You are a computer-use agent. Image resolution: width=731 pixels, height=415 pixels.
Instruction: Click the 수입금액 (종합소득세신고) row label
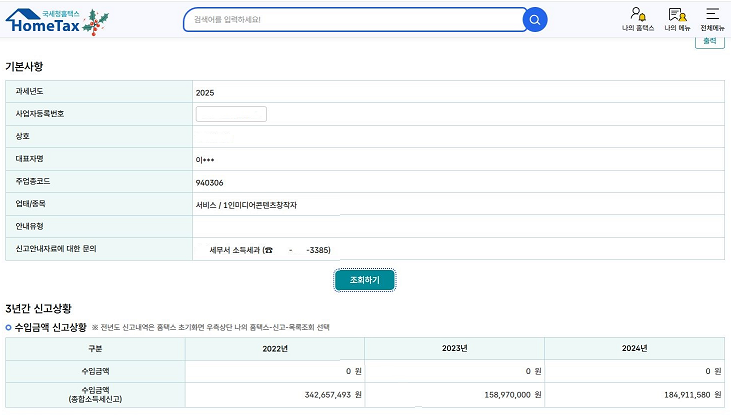[x=95, y=395]
